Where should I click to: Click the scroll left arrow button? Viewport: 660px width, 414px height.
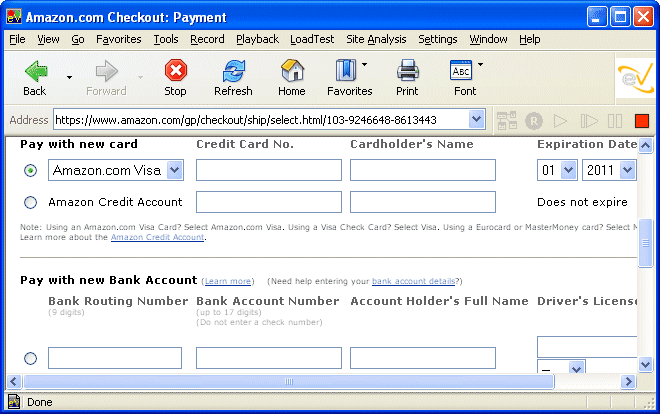(14, 382)
